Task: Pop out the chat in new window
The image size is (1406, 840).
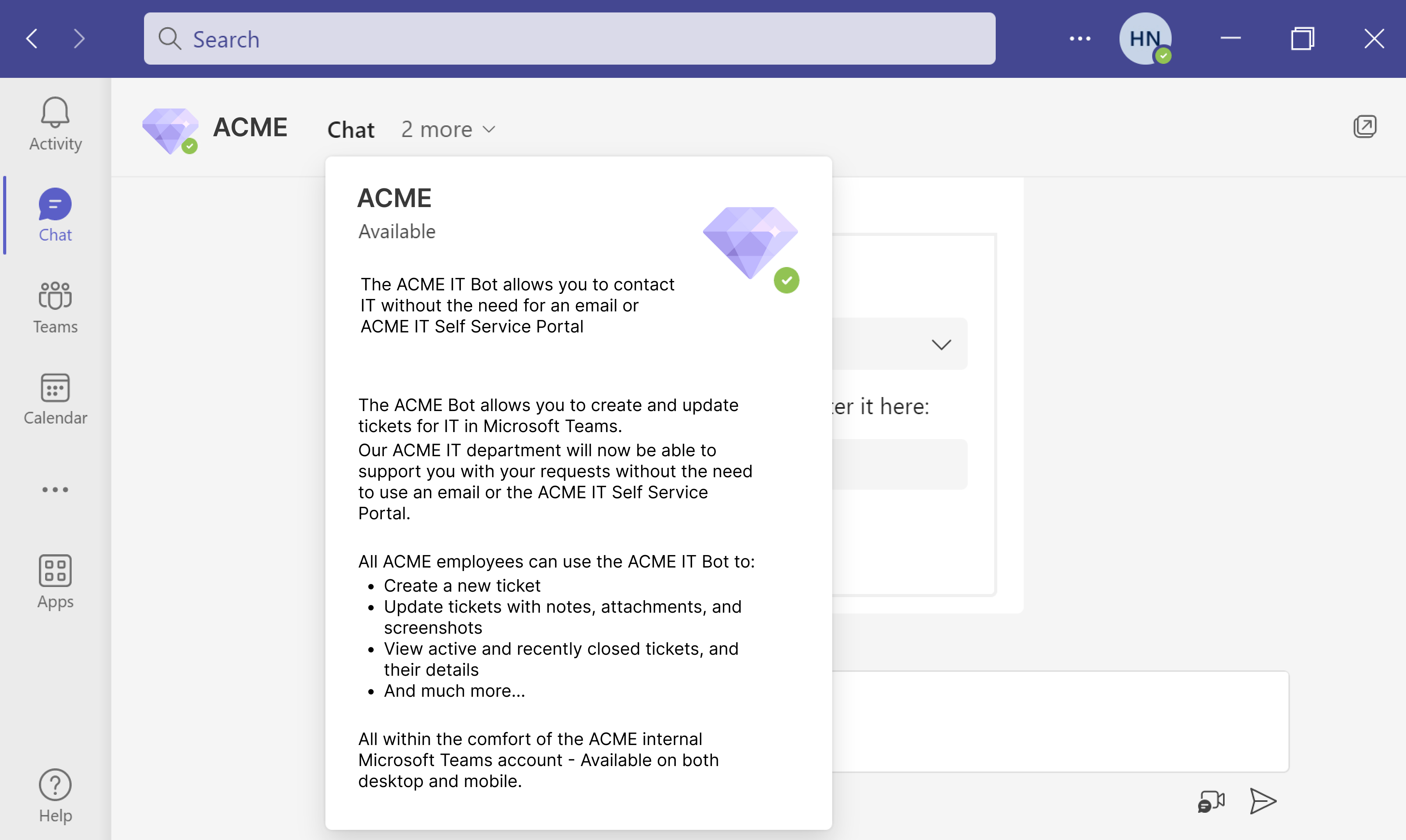Action: click(x=1365, y=127)
